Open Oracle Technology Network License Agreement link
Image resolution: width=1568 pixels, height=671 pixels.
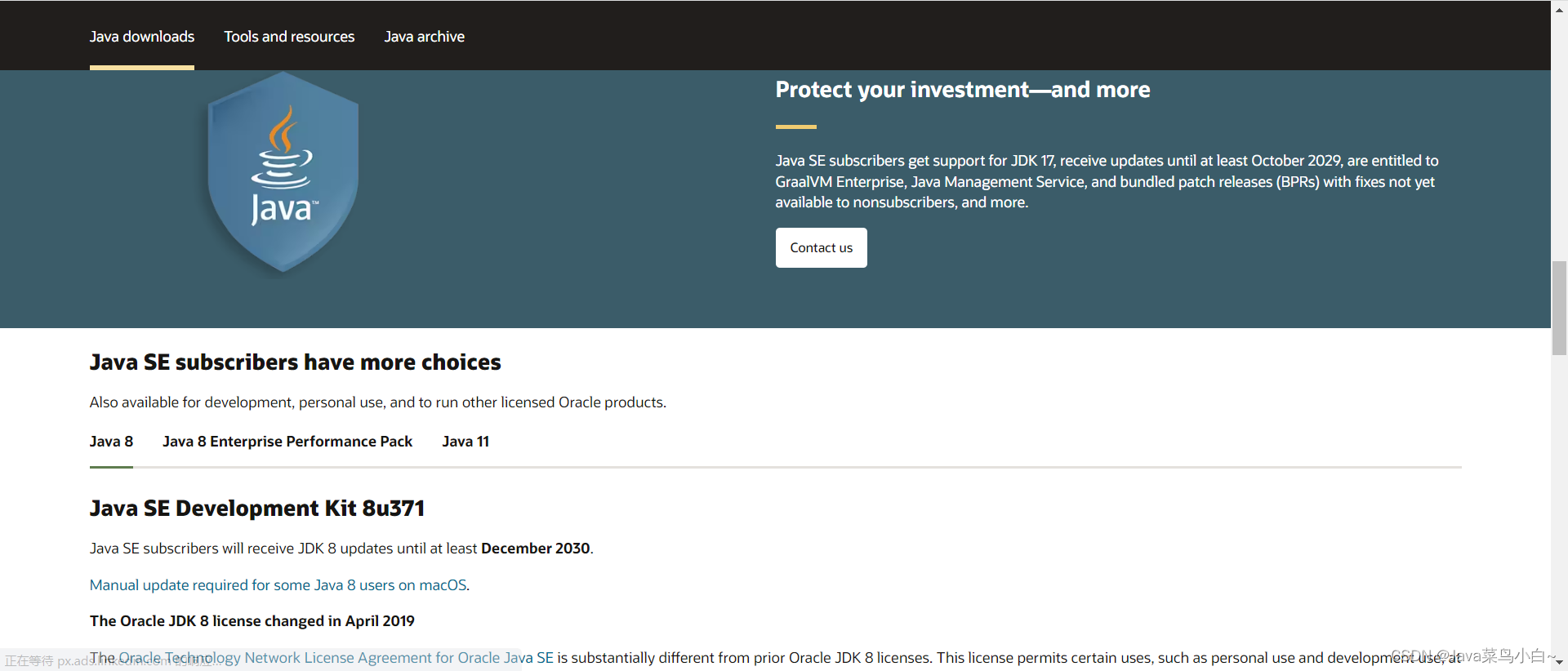[x=336, y=658]
